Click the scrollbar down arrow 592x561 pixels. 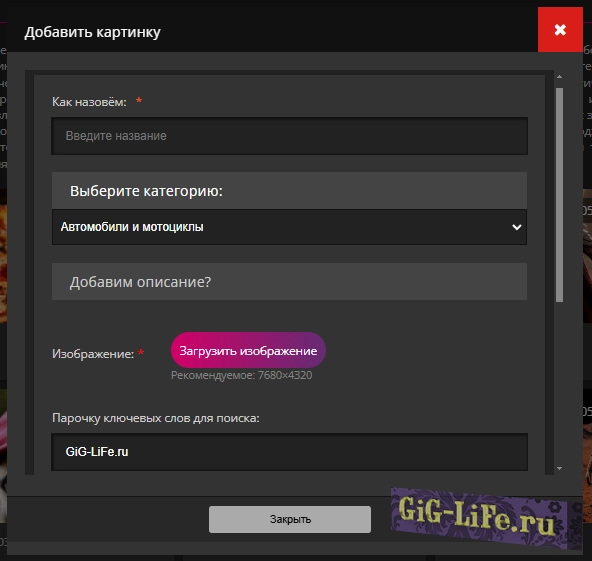click(x=560, y=468)
